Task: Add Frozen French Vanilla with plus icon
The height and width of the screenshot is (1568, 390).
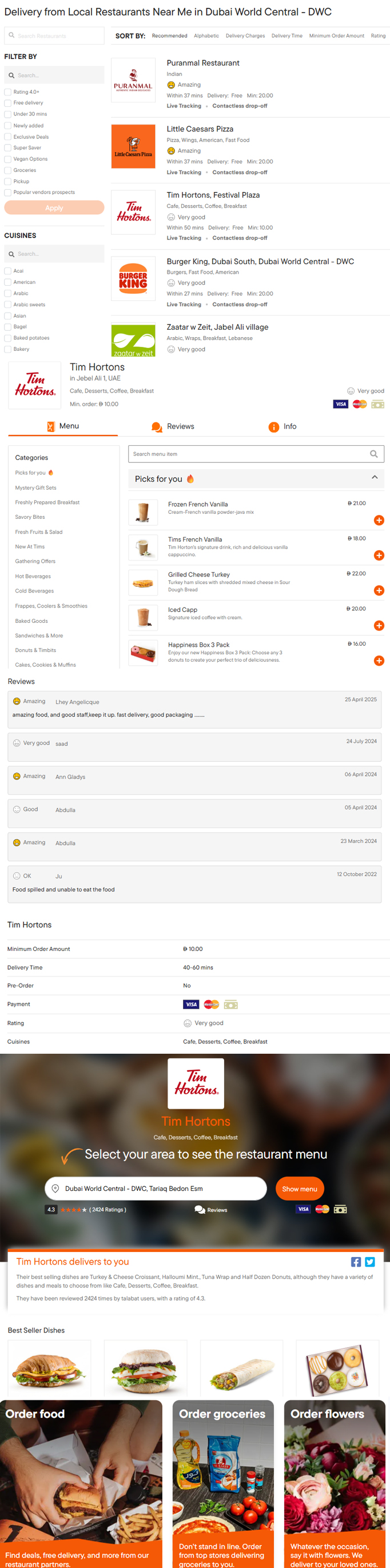Action: click(379, 520)
